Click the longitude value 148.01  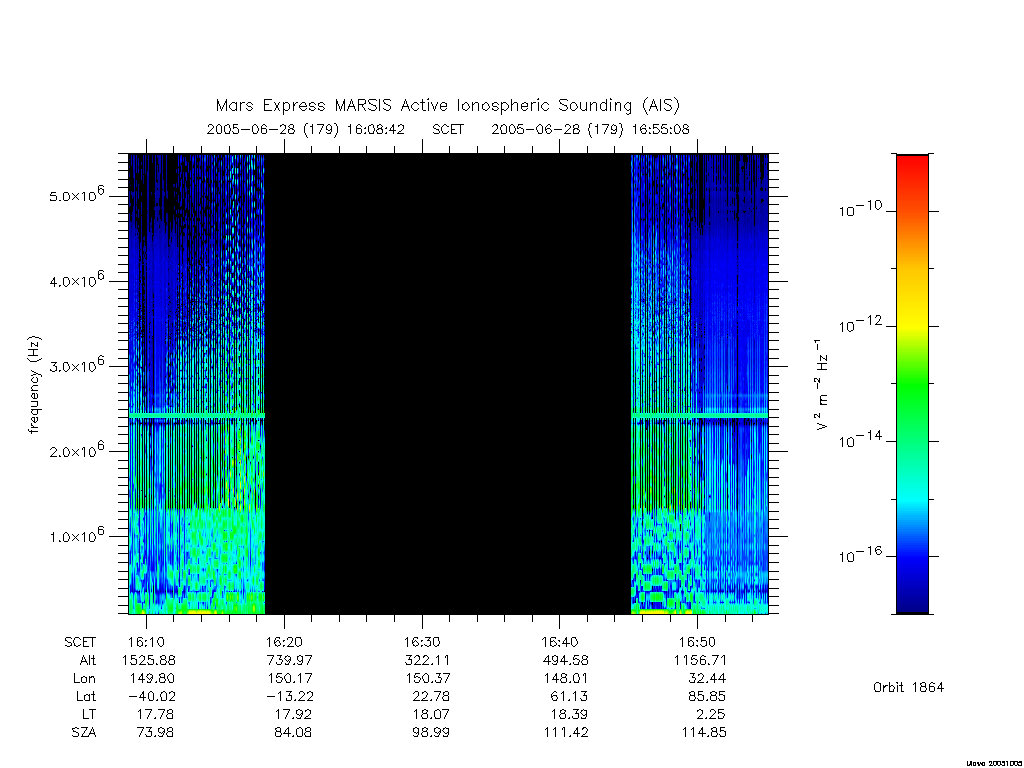pos(566,679)
